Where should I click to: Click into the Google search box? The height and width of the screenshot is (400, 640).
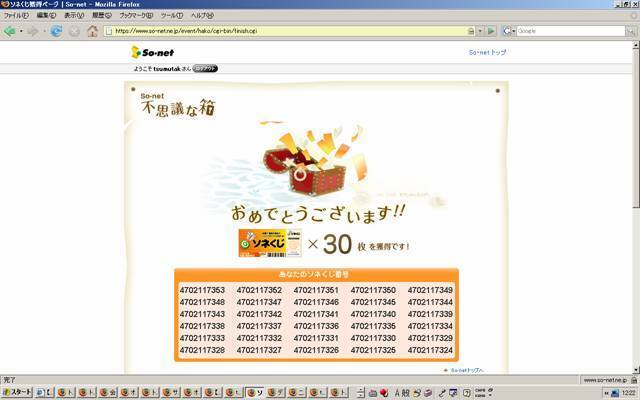pos(570,31)
